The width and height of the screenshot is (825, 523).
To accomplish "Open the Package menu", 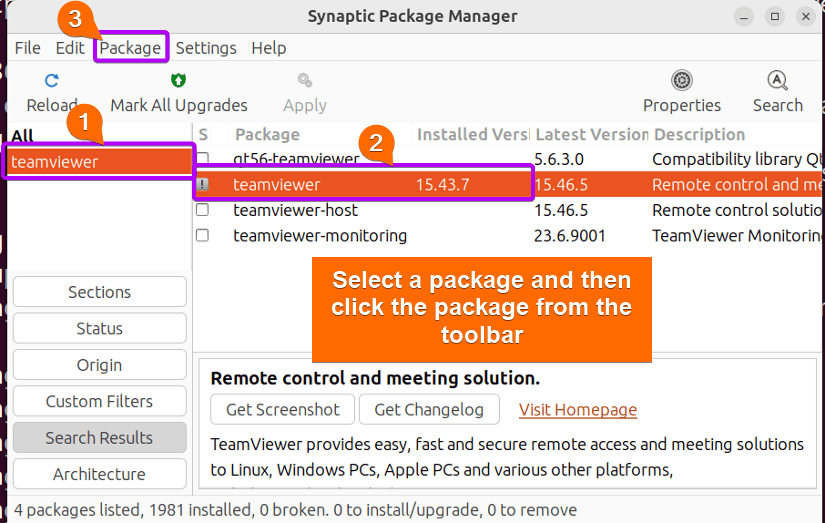I will (x=130, y=48).
